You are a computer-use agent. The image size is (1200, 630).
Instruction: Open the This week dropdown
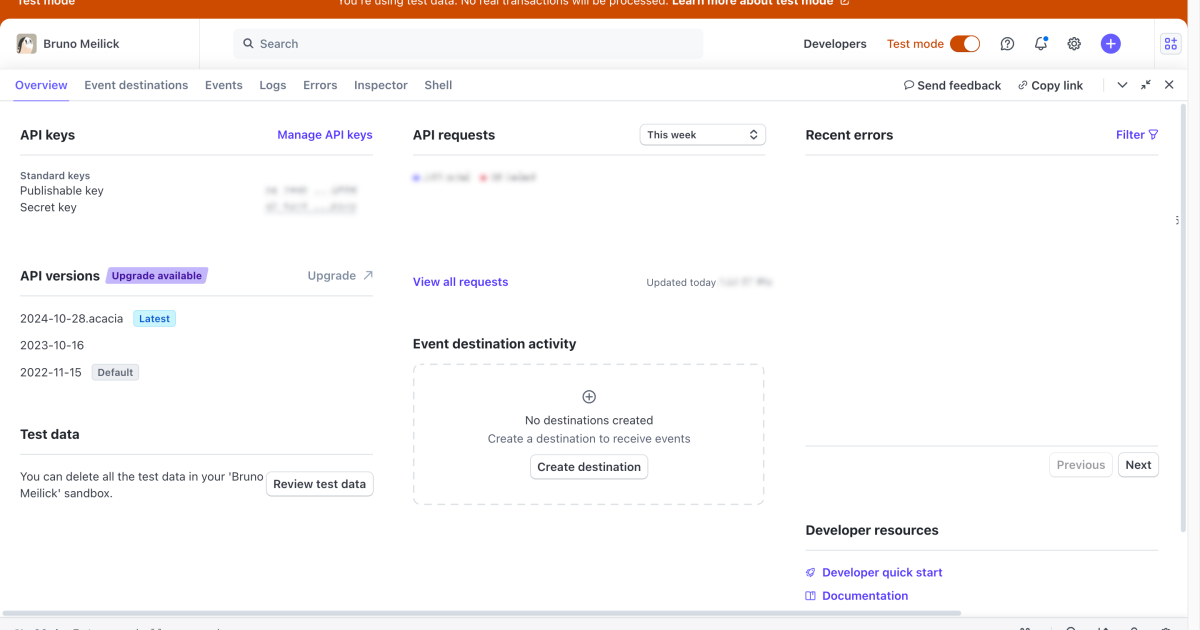click(702, 135)
